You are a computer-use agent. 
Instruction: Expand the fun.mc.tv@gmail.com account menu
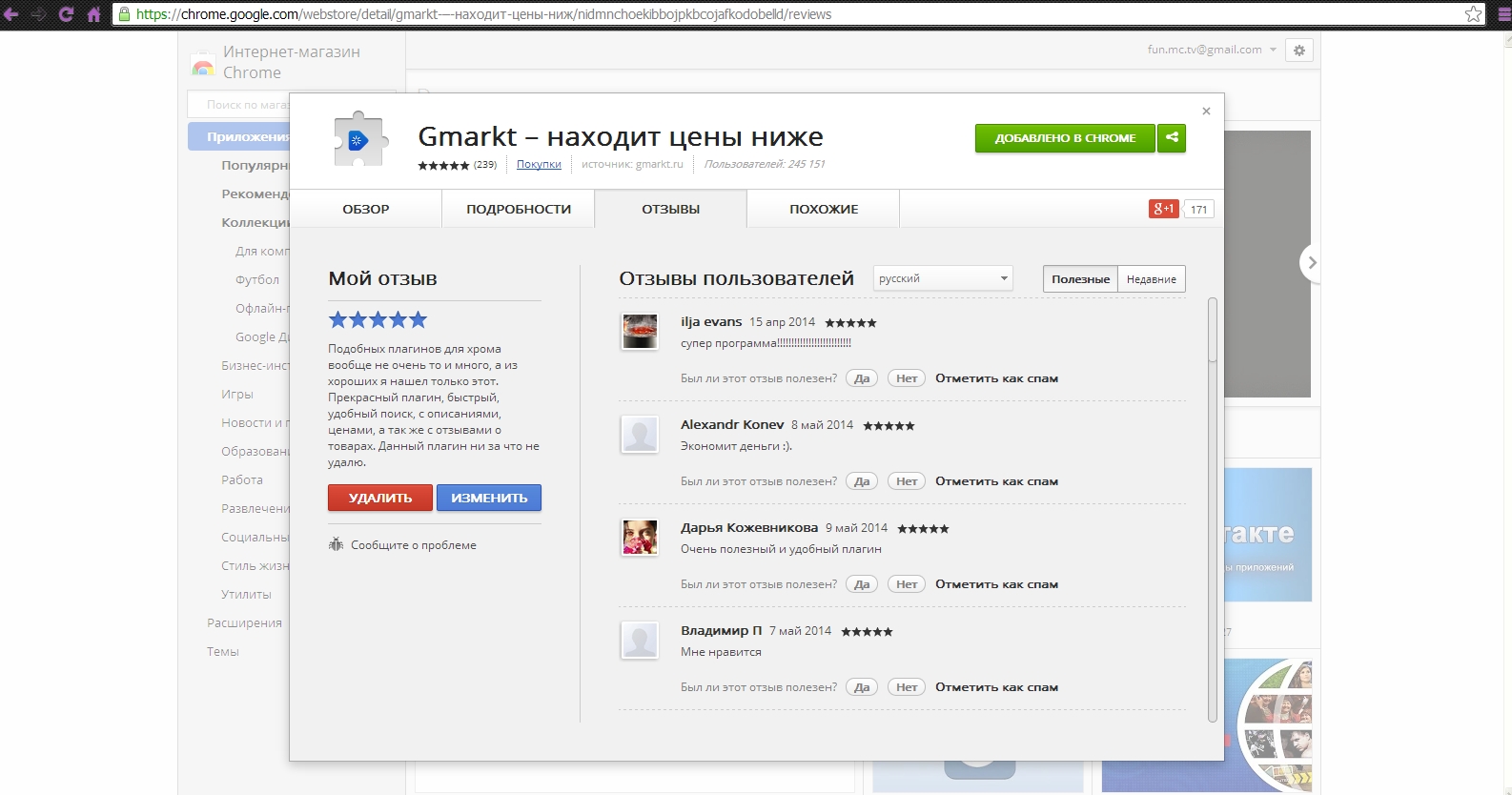click(1212, 50)
